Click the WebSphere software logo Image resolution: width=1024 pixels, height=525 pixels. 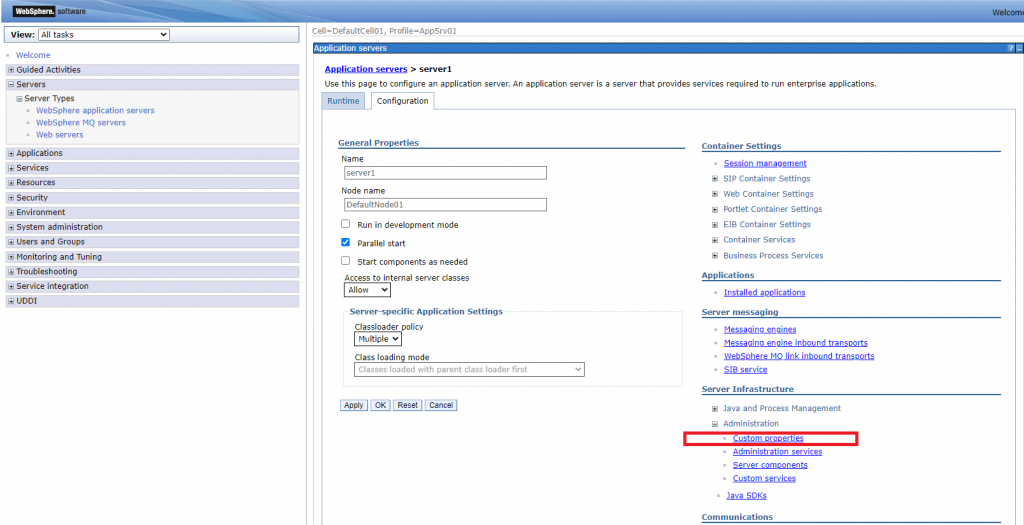coord(49,11)
